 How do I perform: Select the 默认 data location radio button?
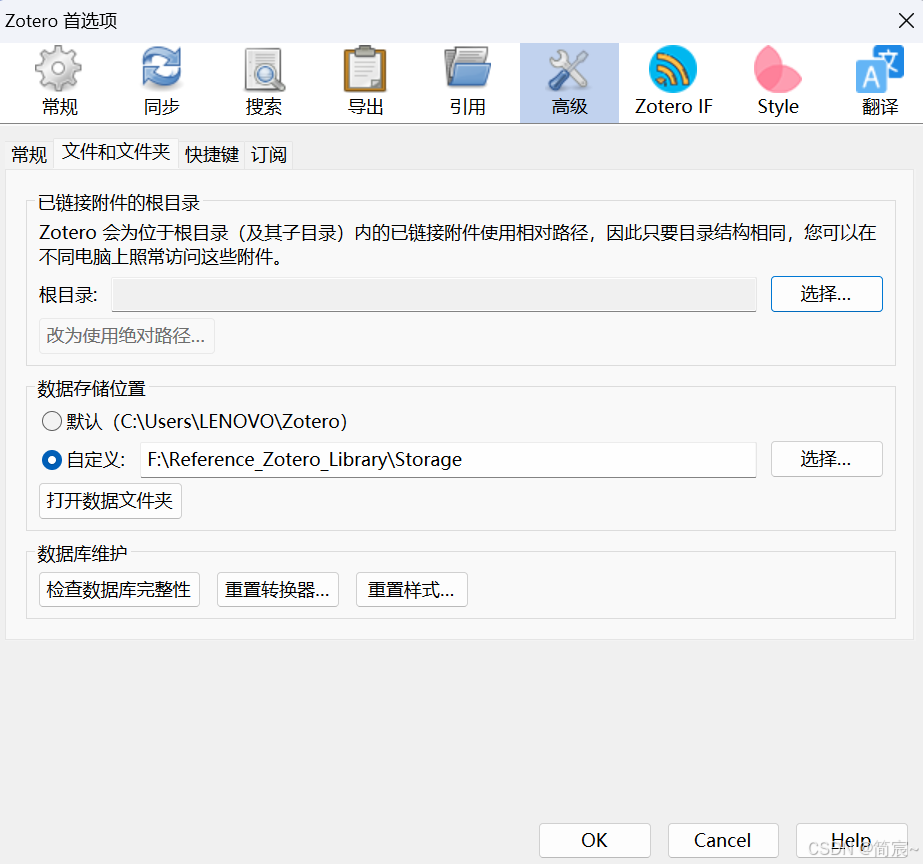coord(52,421)
